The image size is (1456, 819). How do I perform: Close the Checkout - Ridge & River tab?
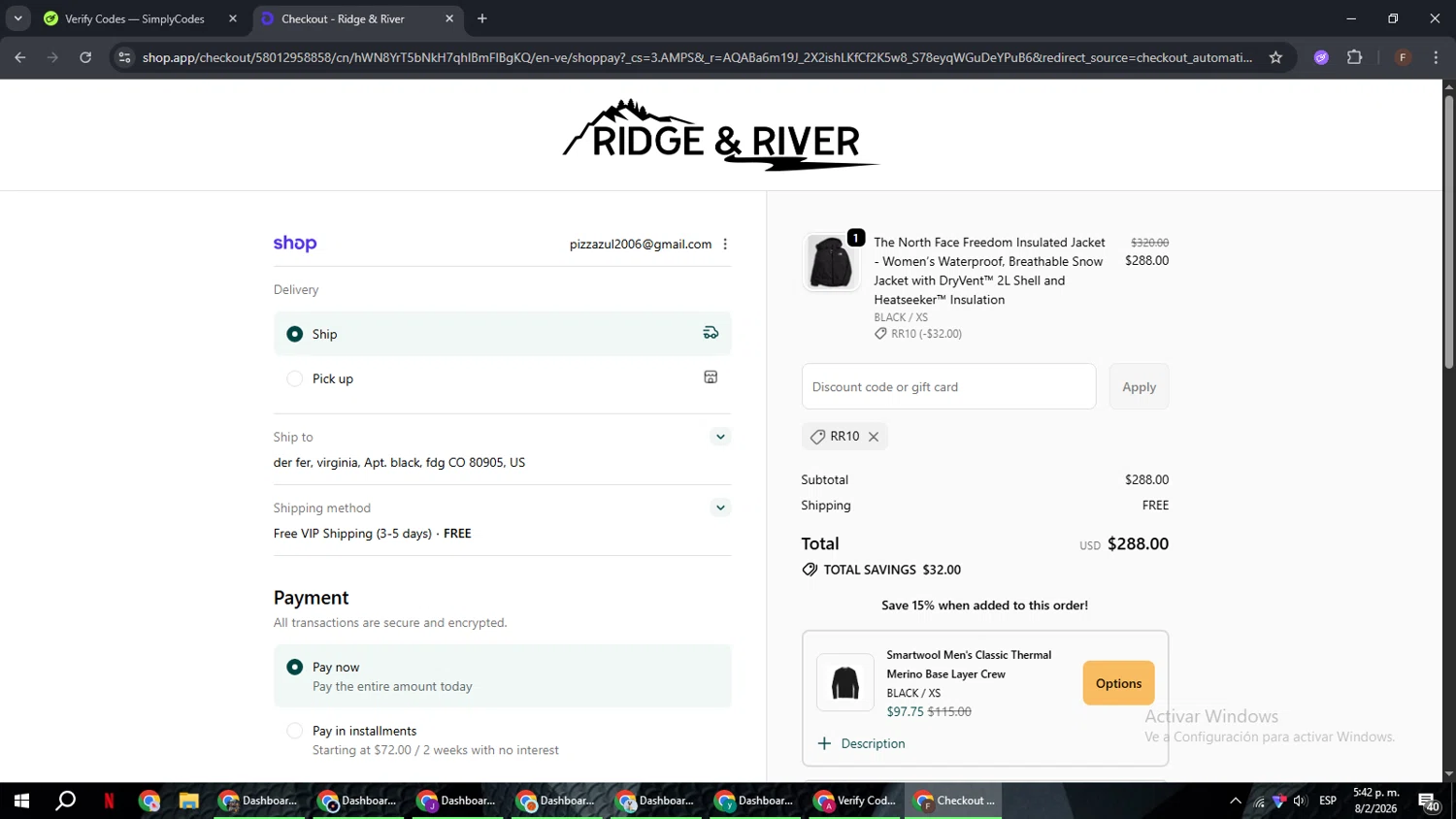[449, 18]
